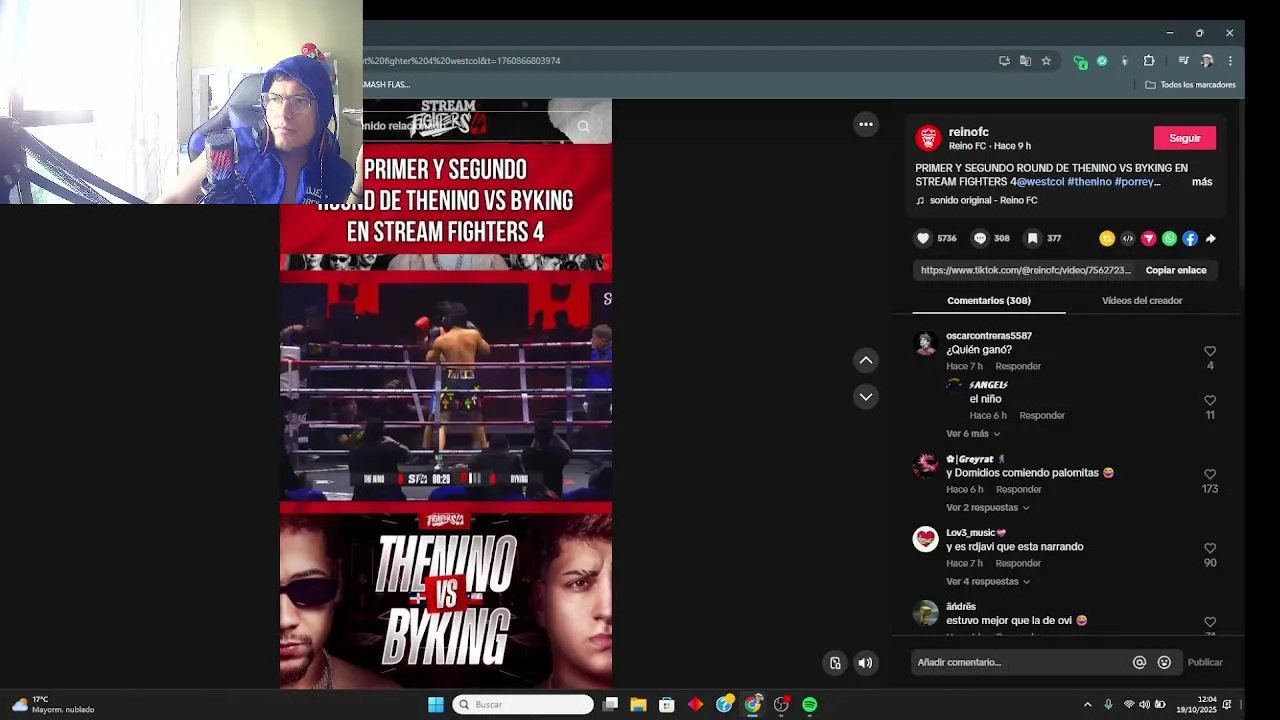
Task: Reply to oscarcontreras5587 with 'Responder'
Action: [1018, 366]
